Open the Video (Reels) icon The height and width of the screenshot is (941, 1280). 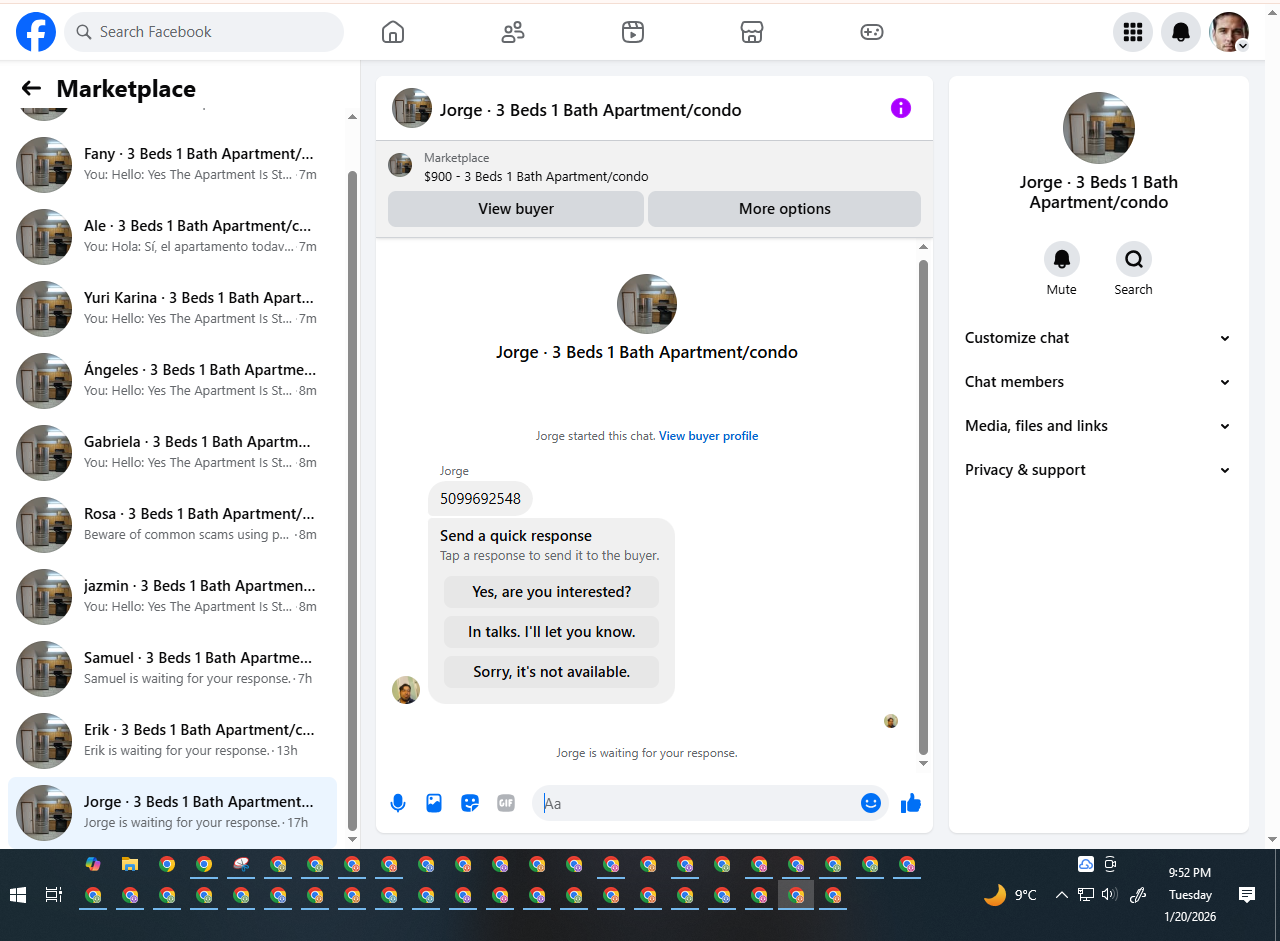633,32
